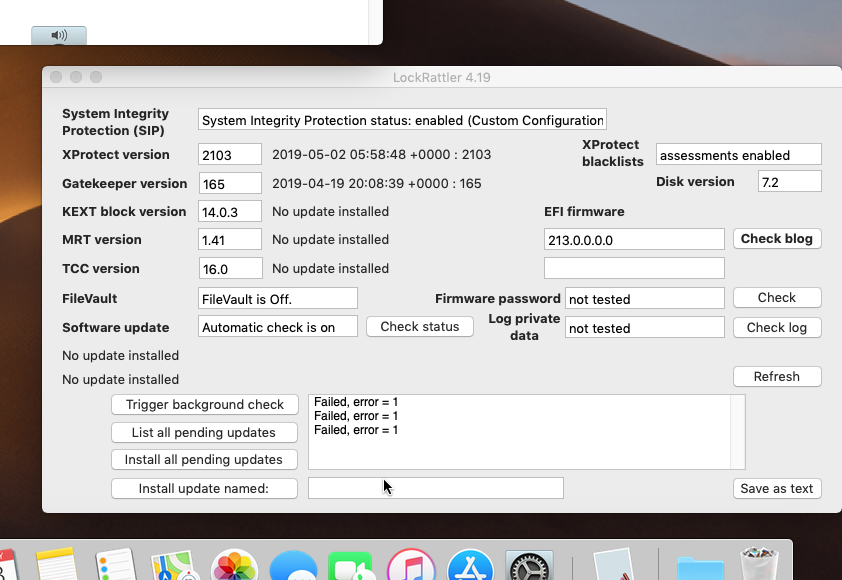Image resolution: width=842 pixels, height=580 pixels.
Task: Close the LockRattler window
Action: pyautogui.click(x=56, y=77)
